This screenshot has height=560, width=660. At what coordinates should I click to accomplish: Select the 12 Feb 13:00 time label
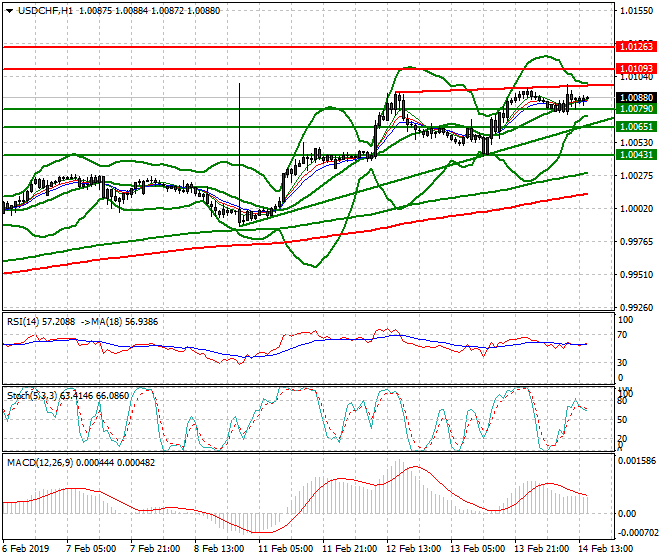413,549
